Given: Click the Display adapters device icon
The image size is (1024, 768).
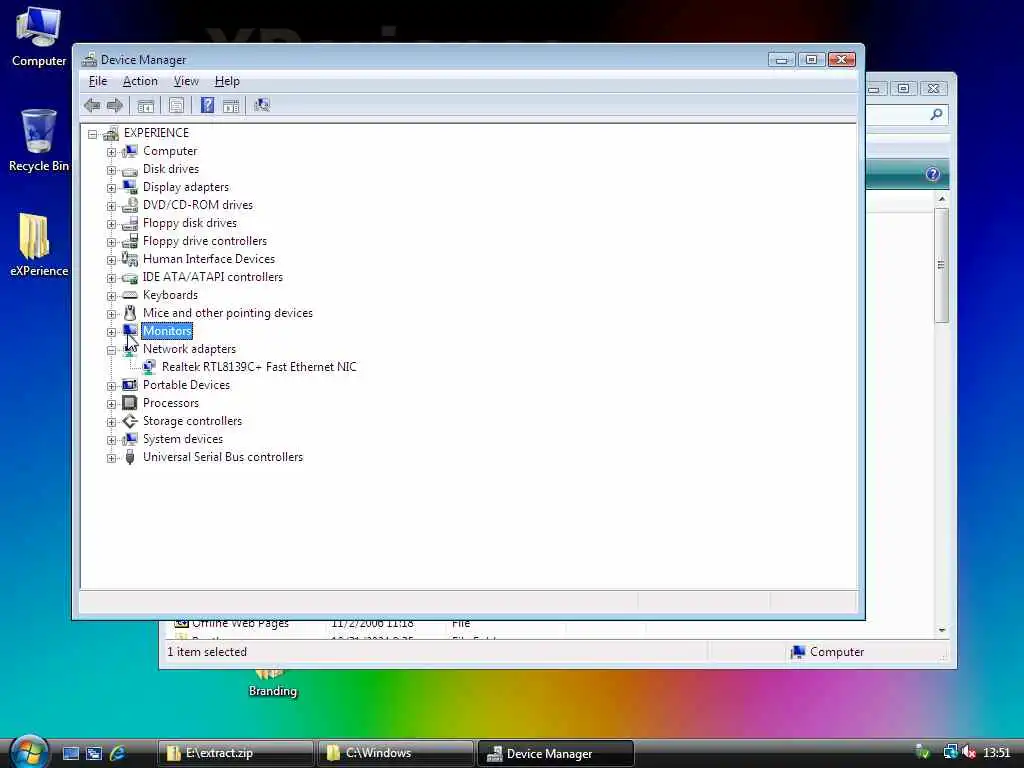Looking at the screenshot, I should (130, 187).
